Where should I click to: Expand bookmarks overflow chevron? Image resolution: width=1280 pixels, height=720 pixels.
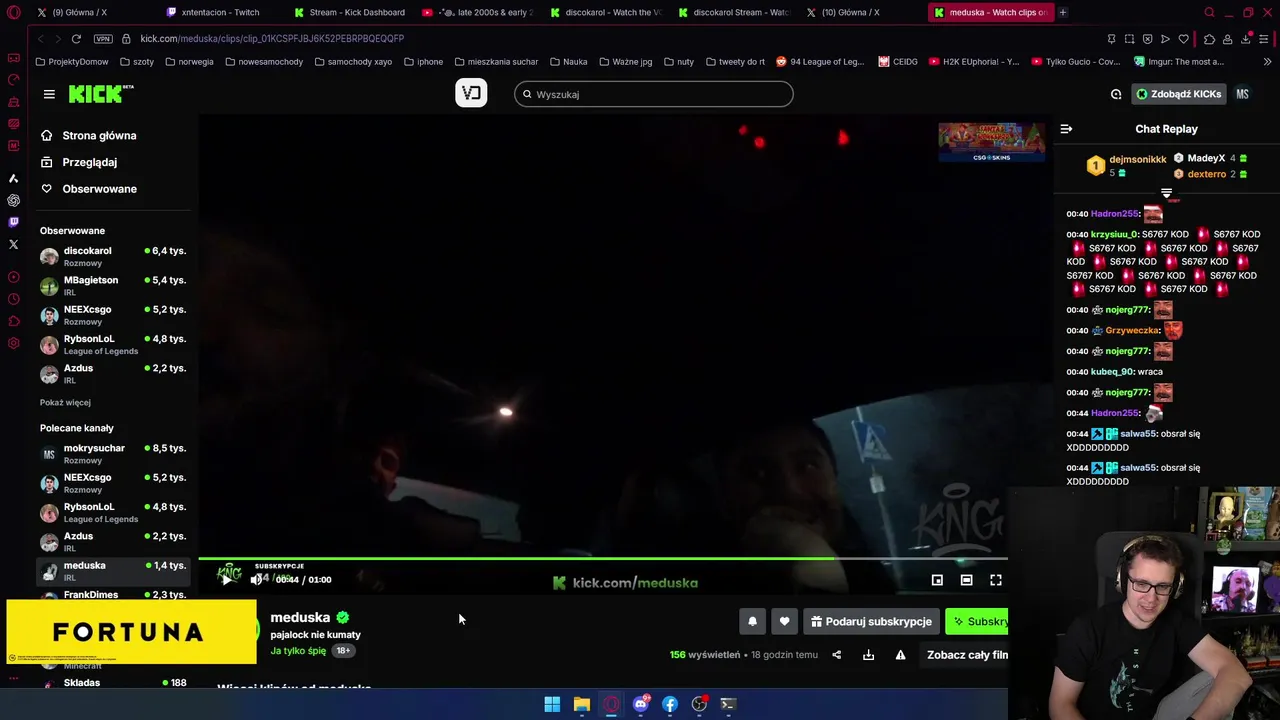pos(1267,61)
